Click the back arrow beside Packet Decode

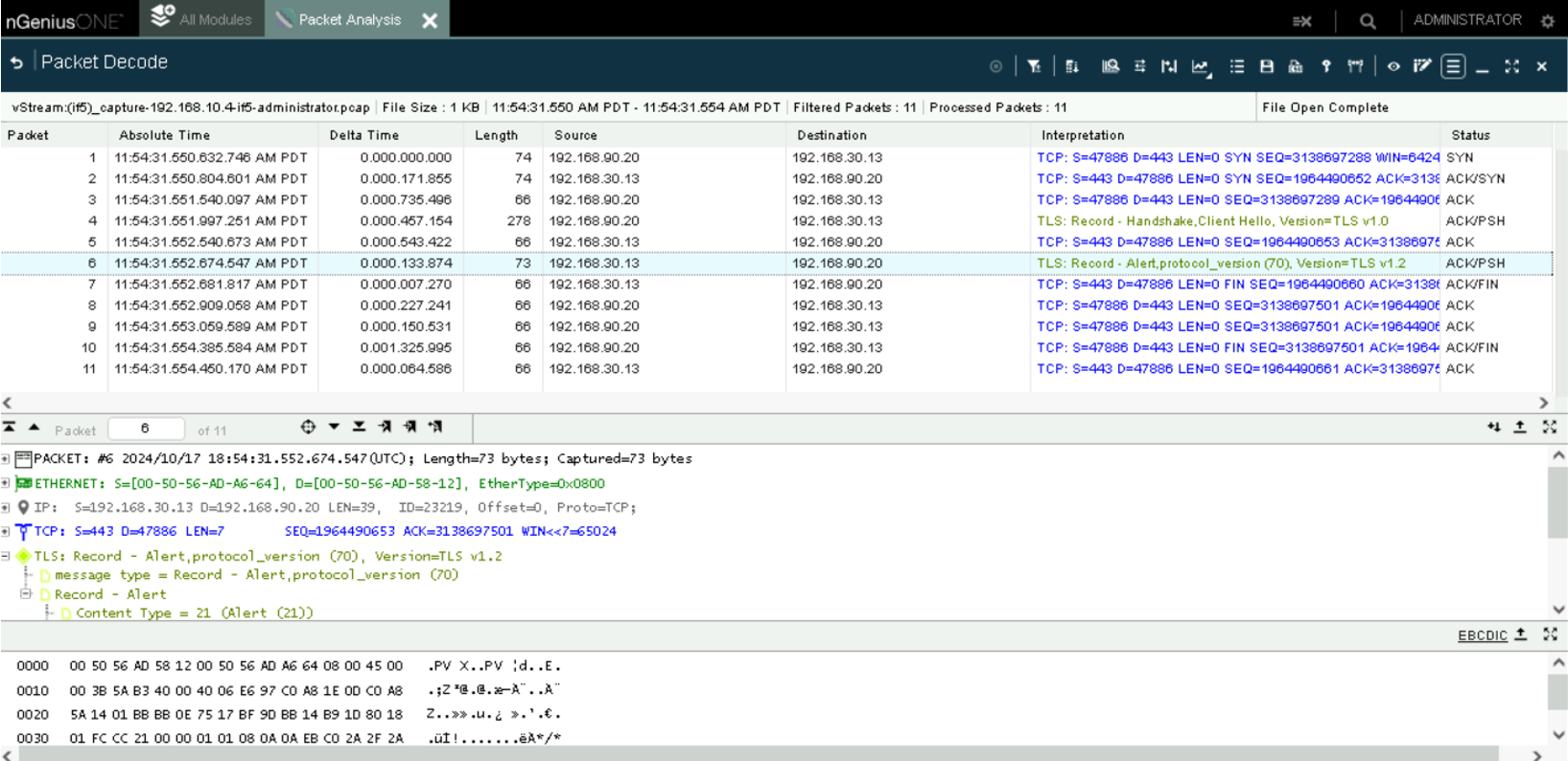[16, 62]
